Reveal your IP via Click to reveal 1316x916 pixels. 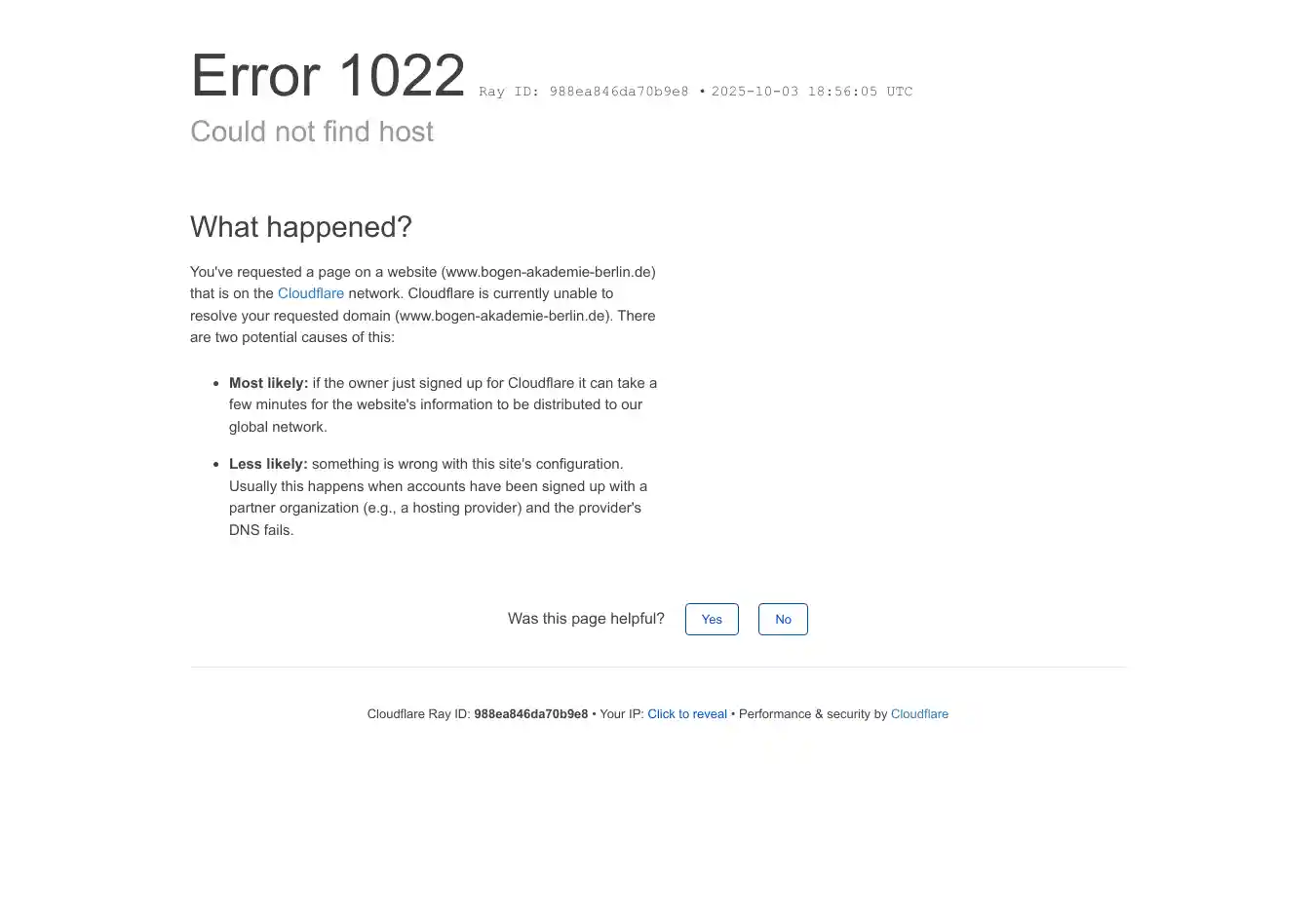tap(687, 714)
